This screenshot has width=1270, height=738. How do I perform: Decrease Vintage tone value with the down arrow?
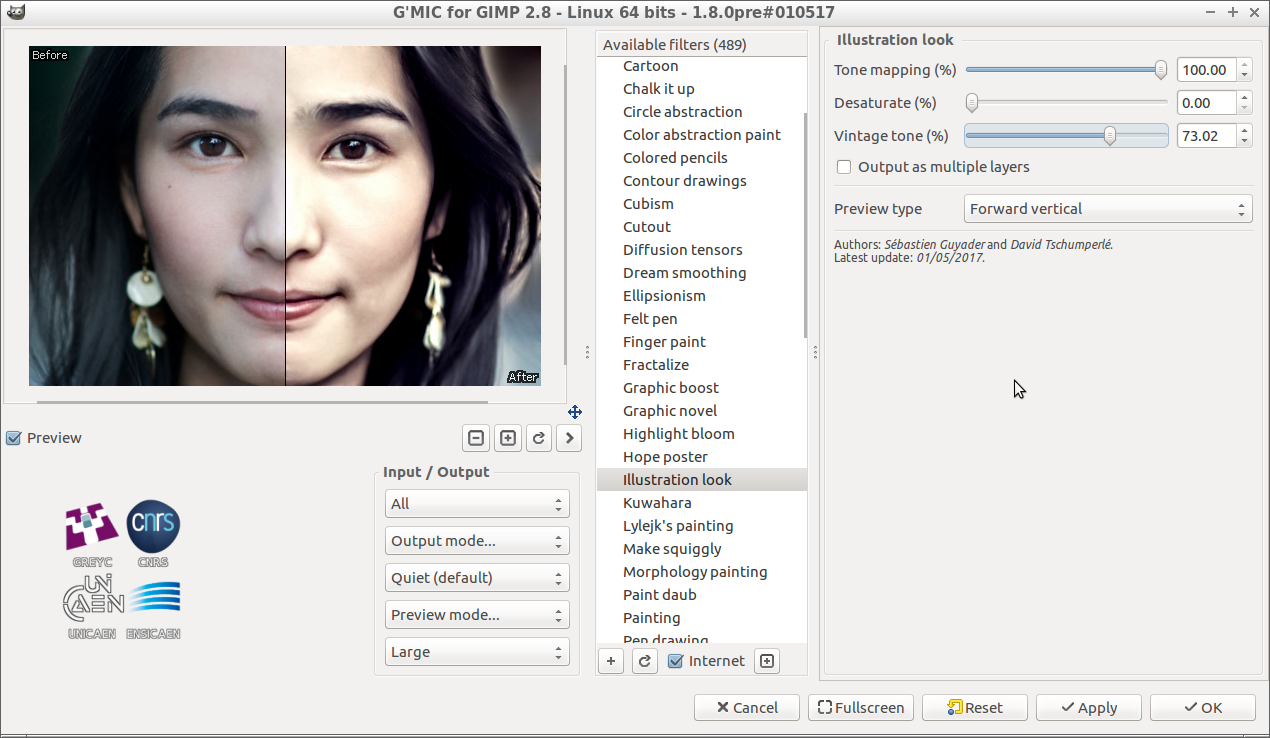pyautogui.click(x=1244, y=141)
